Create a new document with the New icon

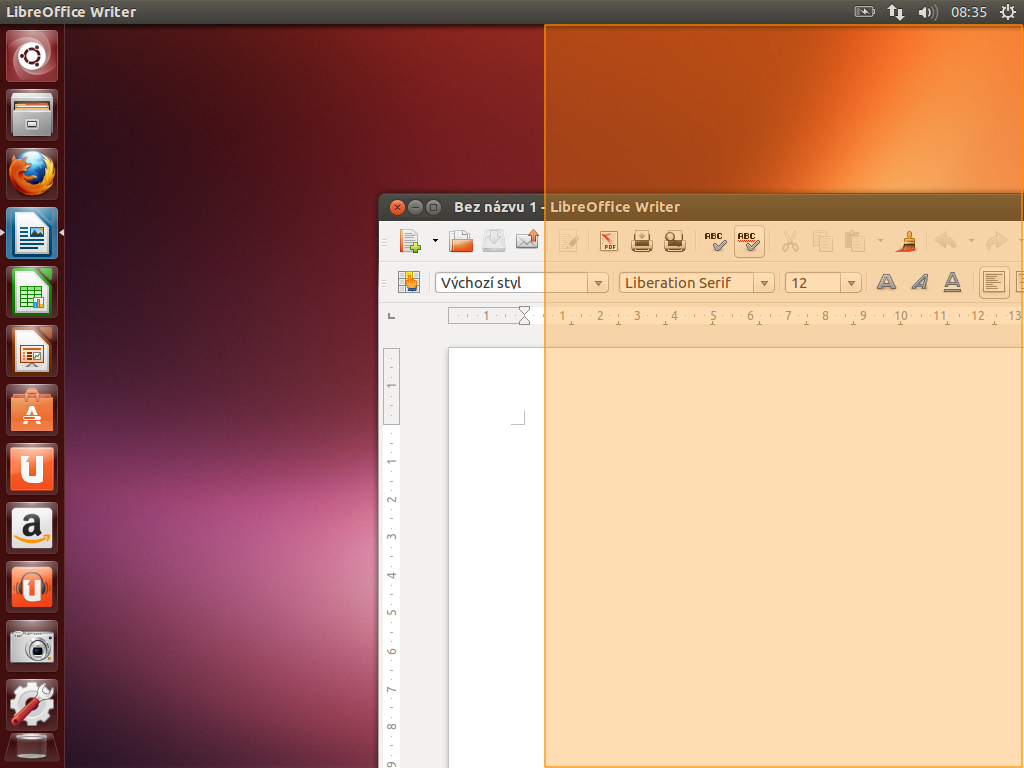tap(409, 241)
